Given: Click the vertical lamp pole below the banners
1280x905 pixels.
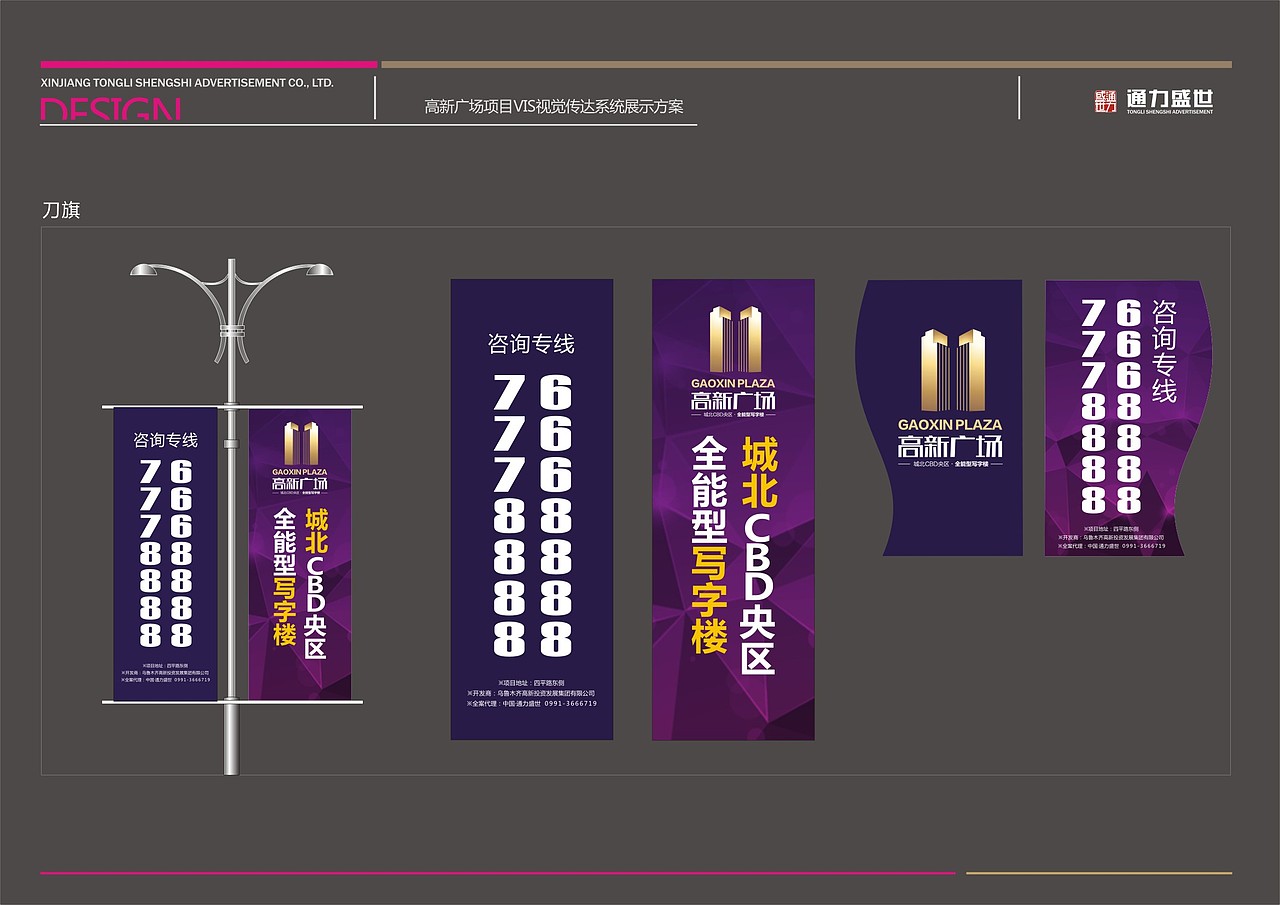Looking at the screenshot, I should point(232,740).
